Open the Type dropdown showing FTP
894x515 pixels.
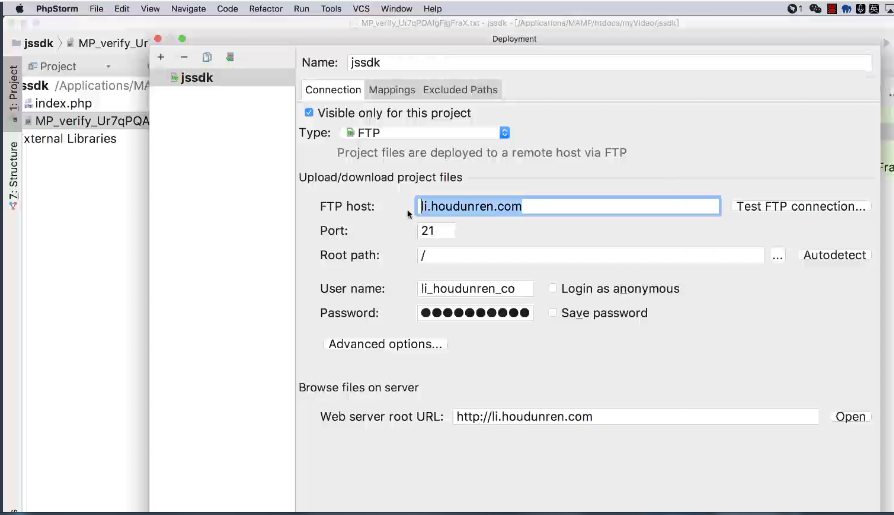point(426,133)
